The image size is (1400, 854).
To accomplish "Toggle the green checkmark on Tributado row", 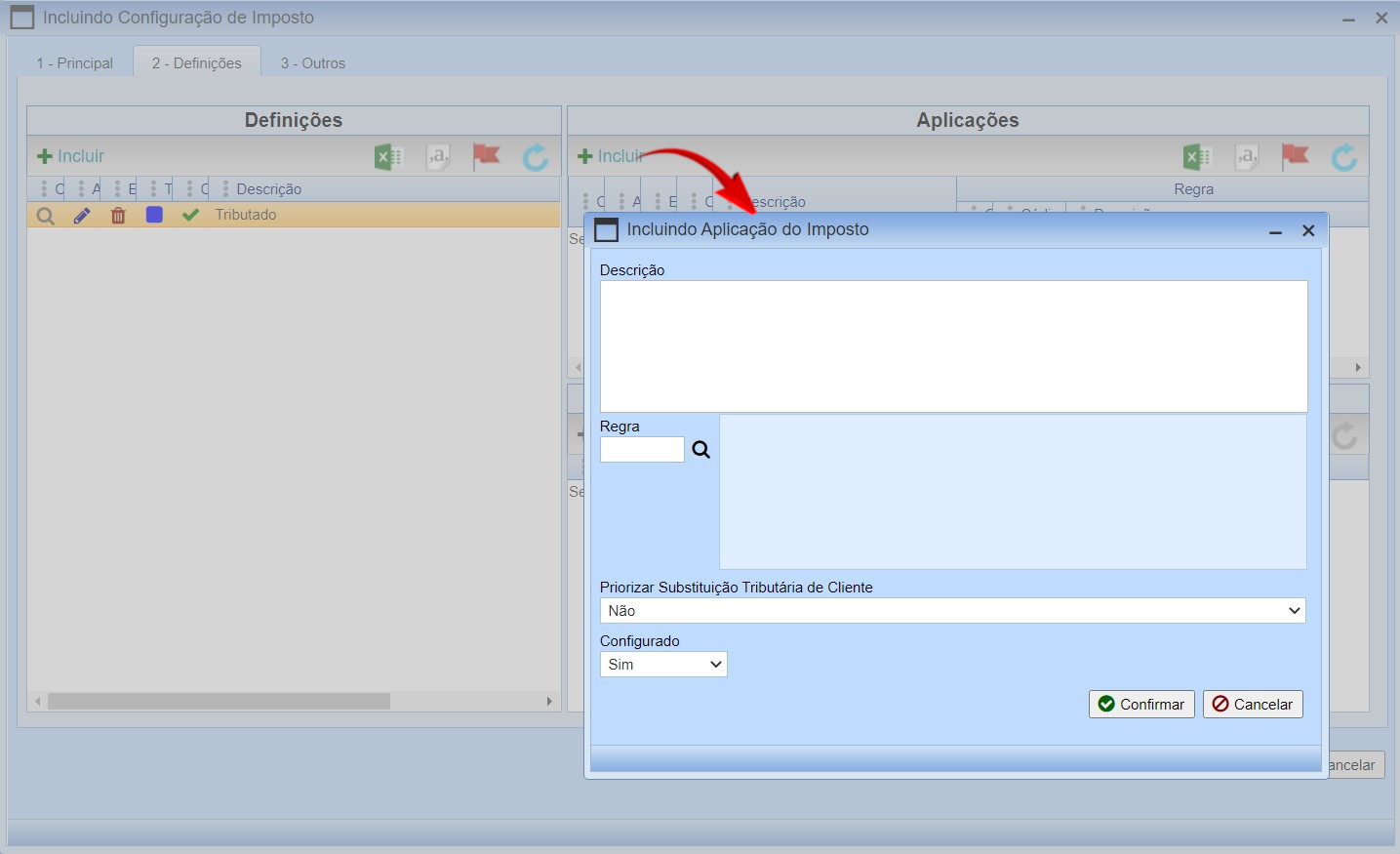I will [190, 215].
